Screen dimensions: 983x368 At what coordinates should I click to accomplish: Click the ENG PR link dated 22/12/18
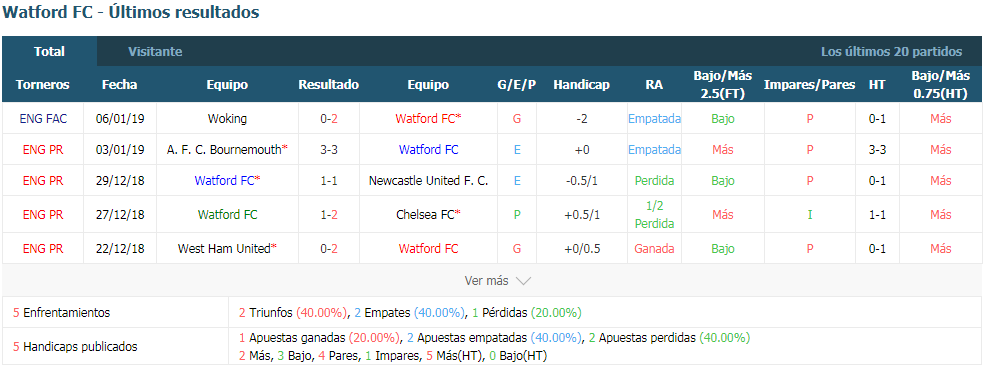coord(43,249)
